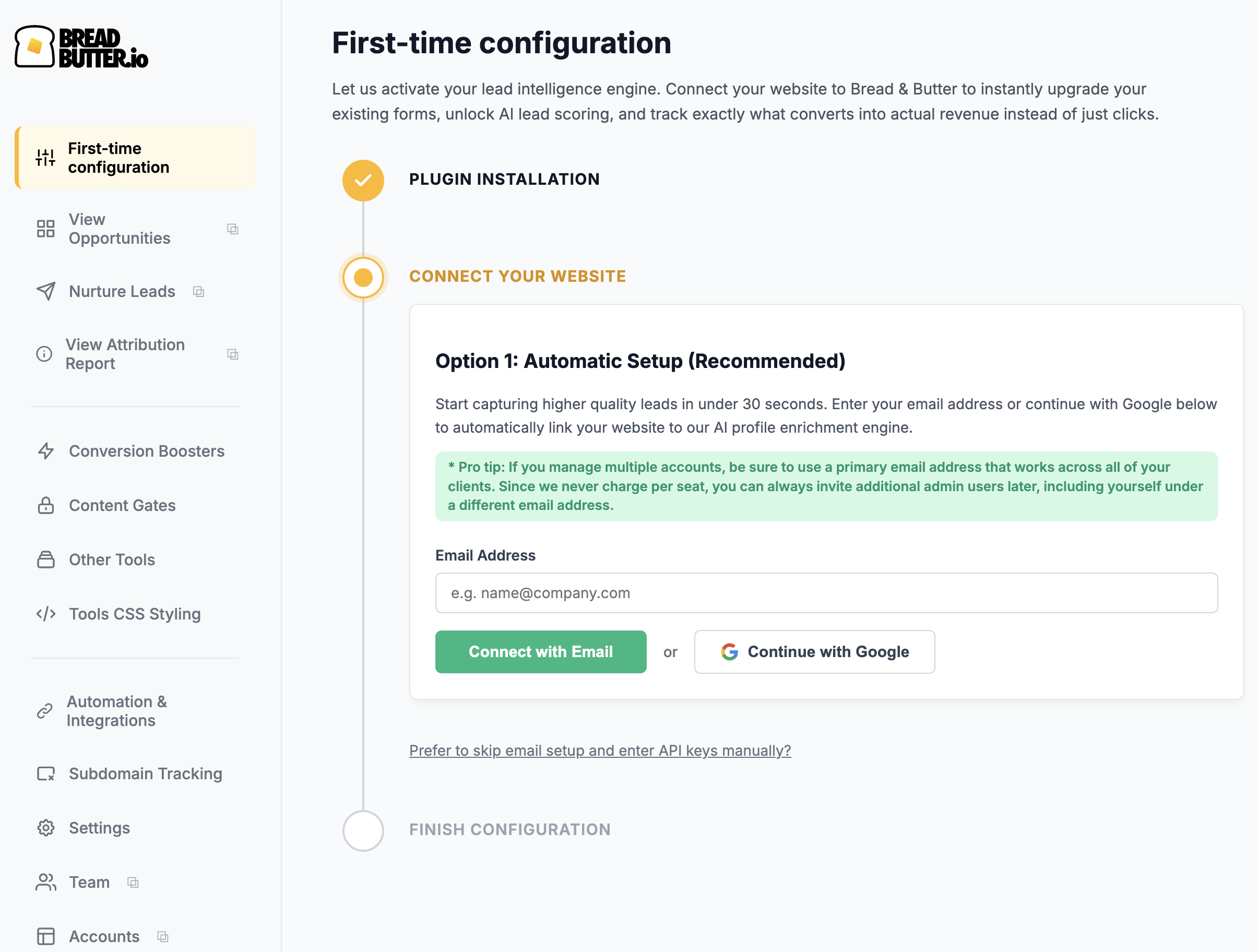Image resolution: width=1258 pixels, height=952 pixels.
Task: Click the paper plane Nurture Leads icon
Action: (x=45, y=291)
